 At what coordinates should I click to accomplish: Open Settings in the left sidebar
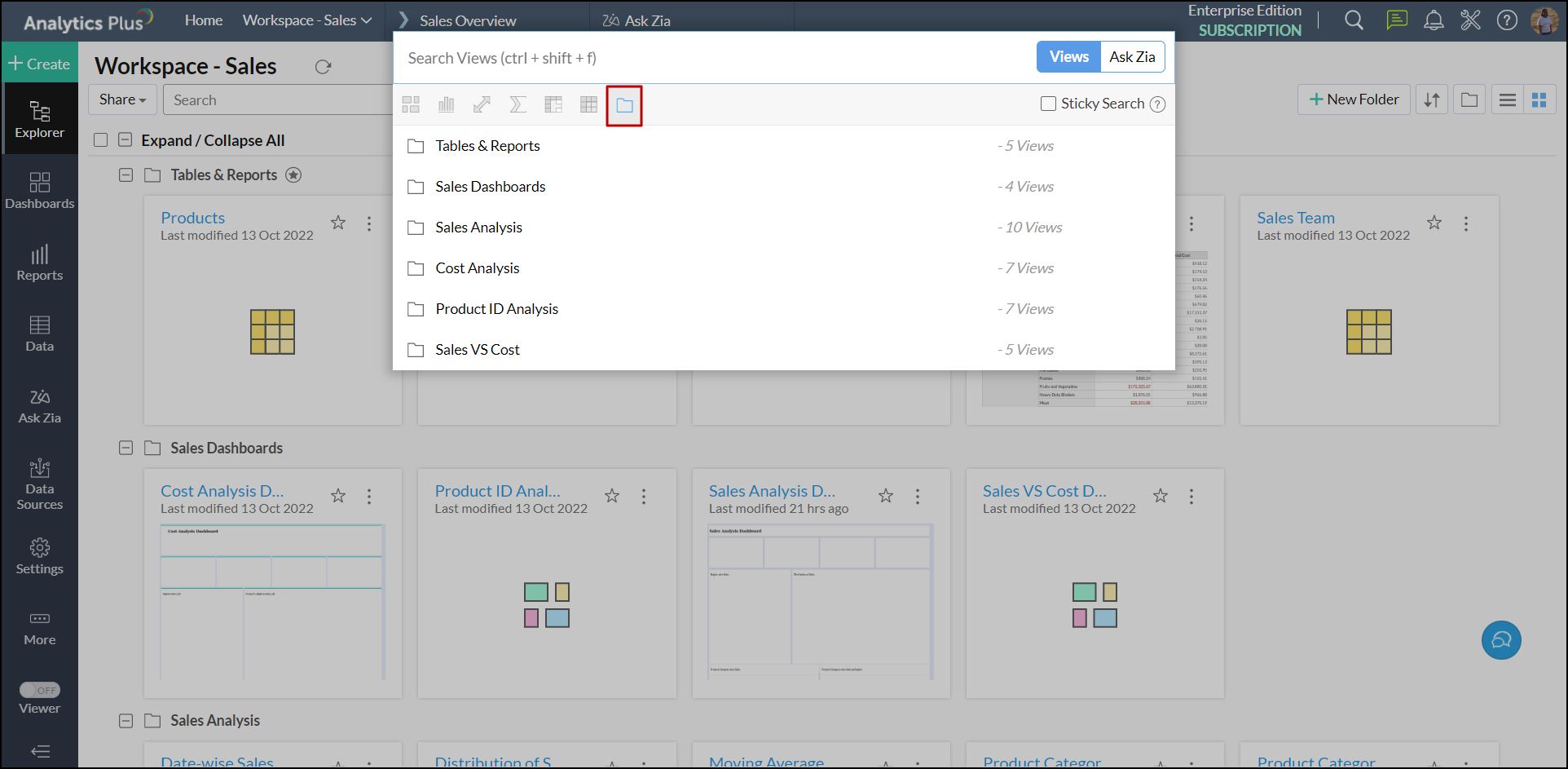click(39, 556)
